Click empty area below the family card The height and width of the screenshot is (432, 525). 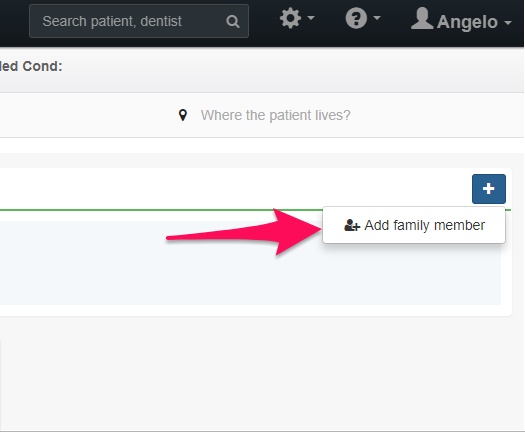pos(261,372)
